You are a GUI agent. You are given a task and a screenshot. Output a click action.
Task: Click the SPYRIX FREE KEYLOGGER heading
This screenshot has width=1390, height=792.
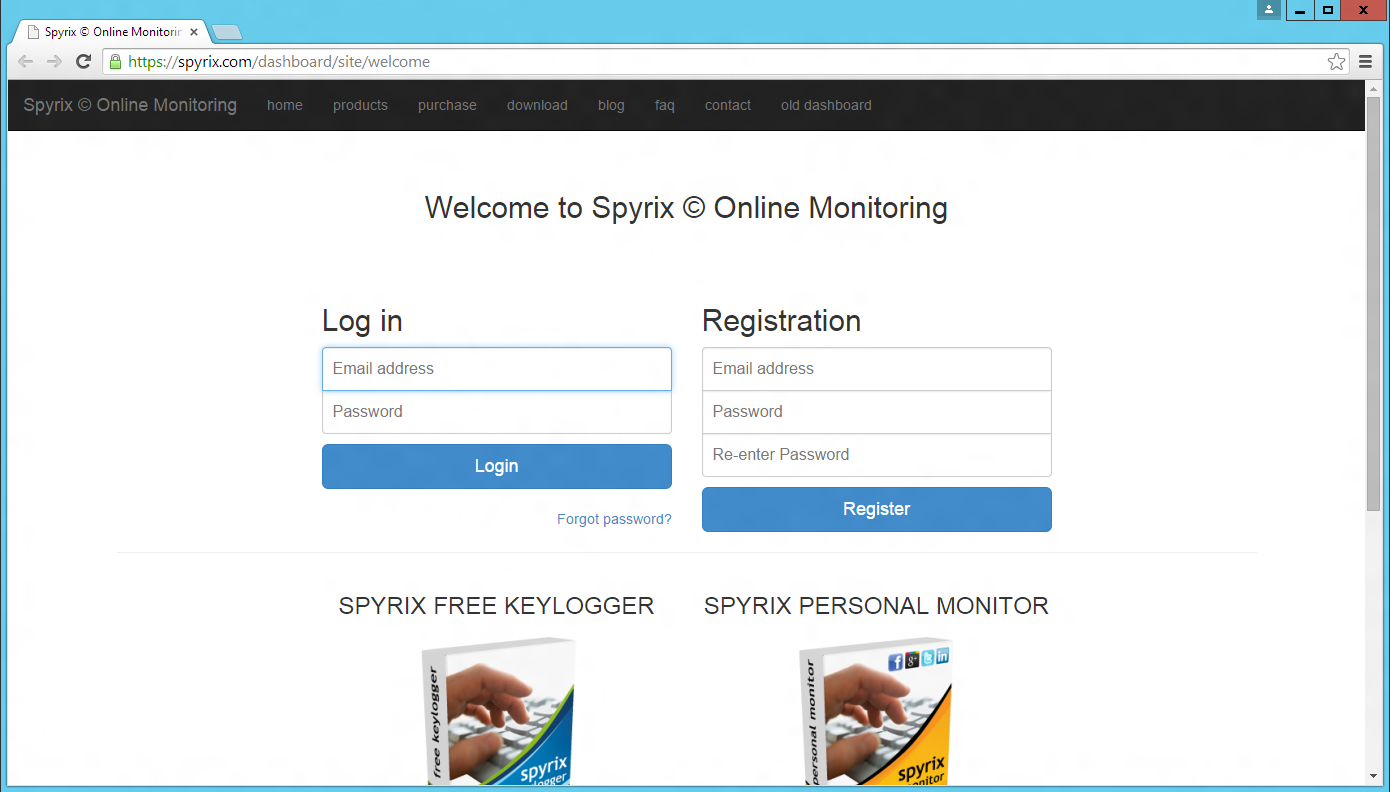pyautogui.click(x=497, y=606)
